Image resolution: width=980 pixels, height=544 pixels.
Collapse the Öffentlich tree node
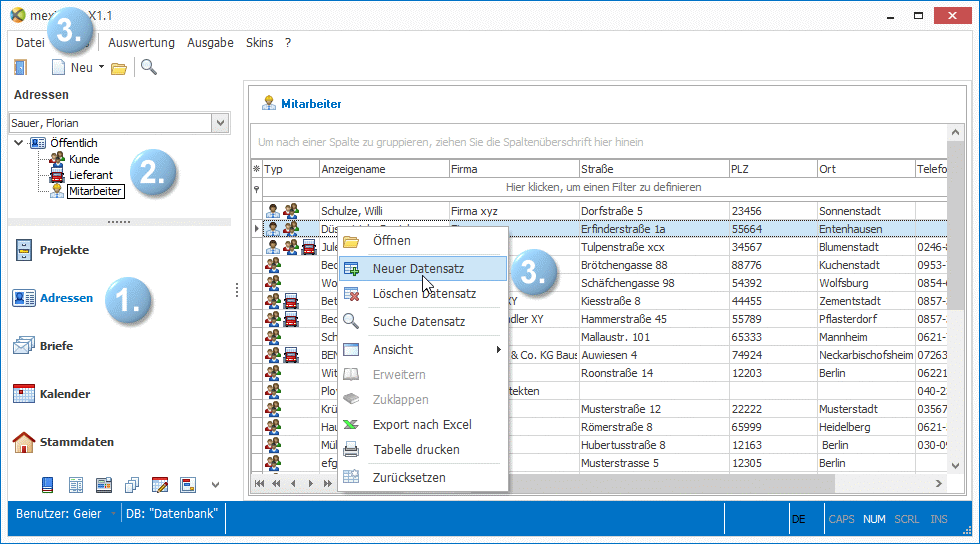(x=19, y=143)
